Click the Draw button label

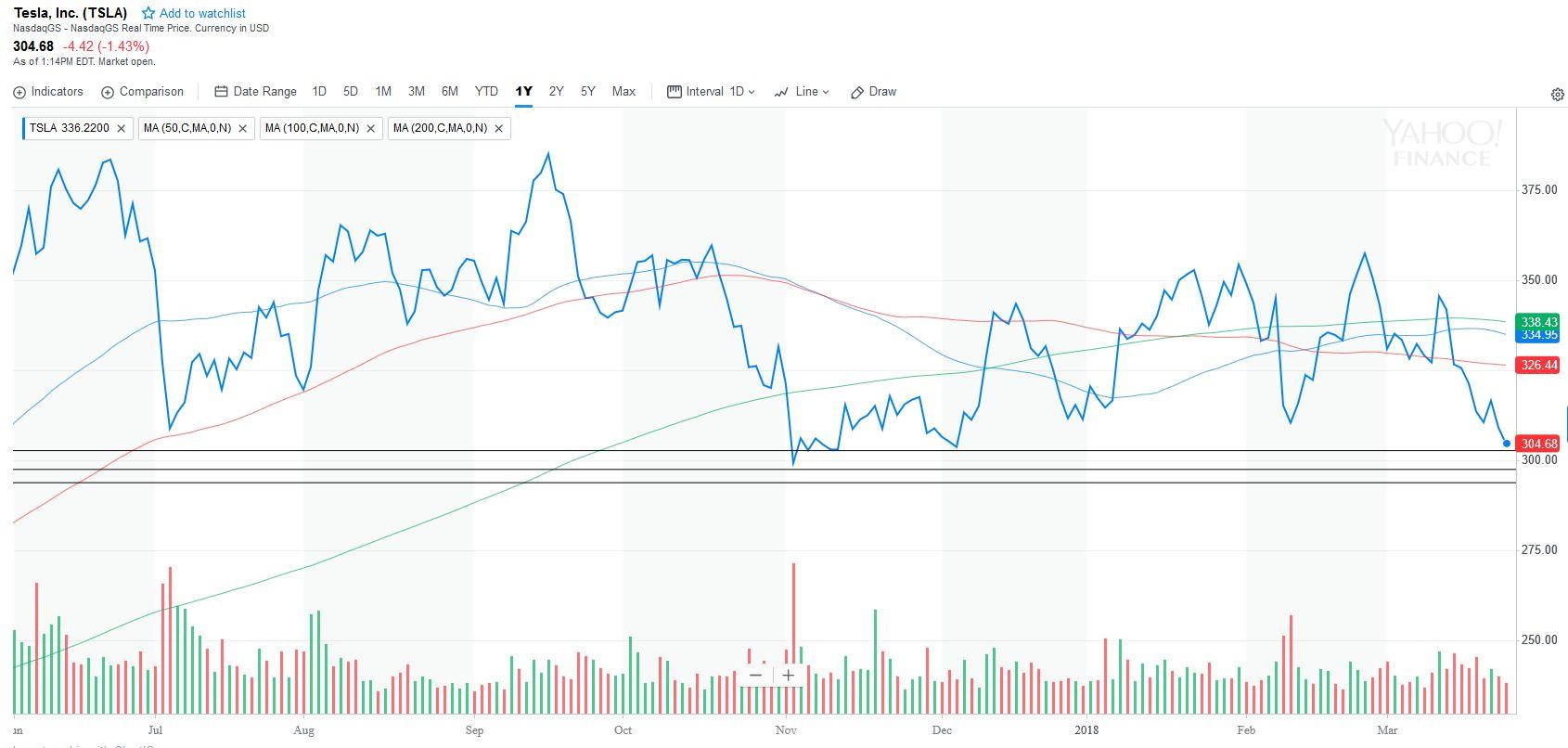[x=882, y=92]
